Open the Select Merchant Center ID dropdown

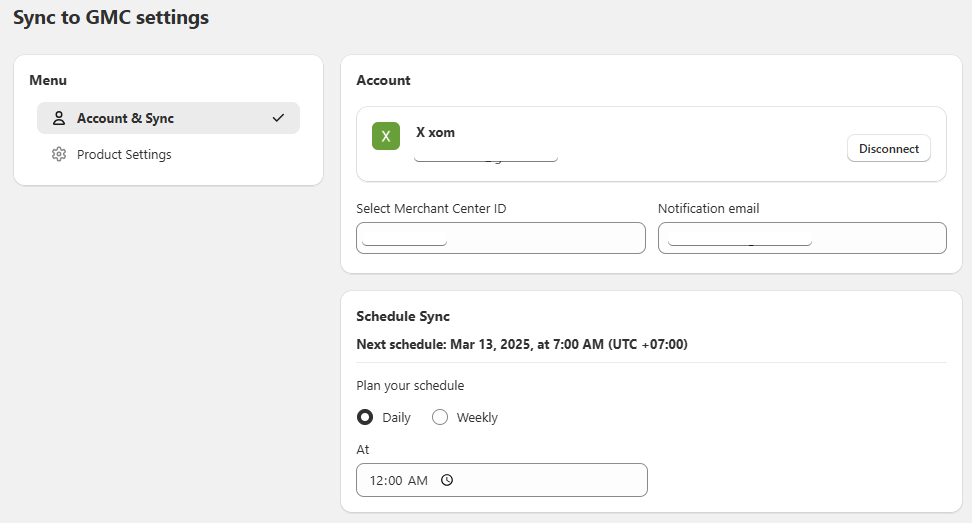tap(500, 238)
